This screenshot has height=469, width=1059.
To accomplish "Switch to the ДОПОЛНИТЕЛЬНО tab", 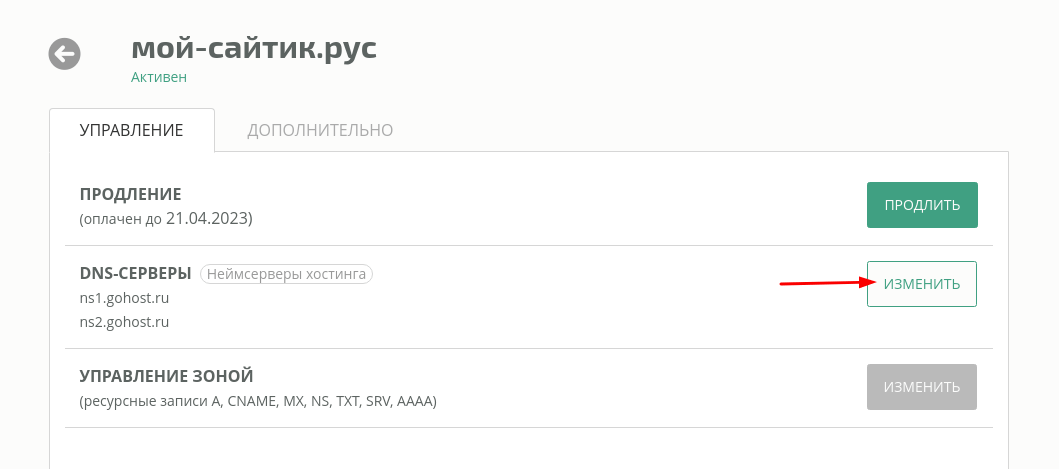I will pos(320,130).
